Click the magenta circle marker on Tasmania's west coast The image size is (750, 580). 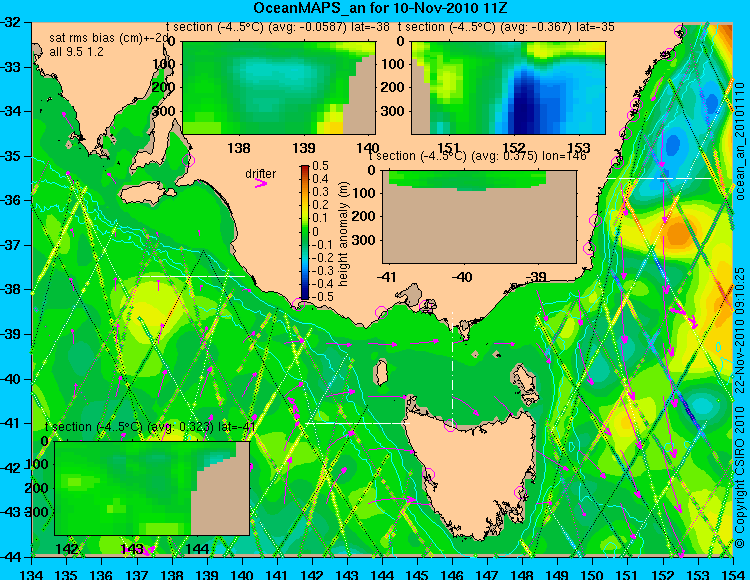pyautogui.click(x=428, y=474)
